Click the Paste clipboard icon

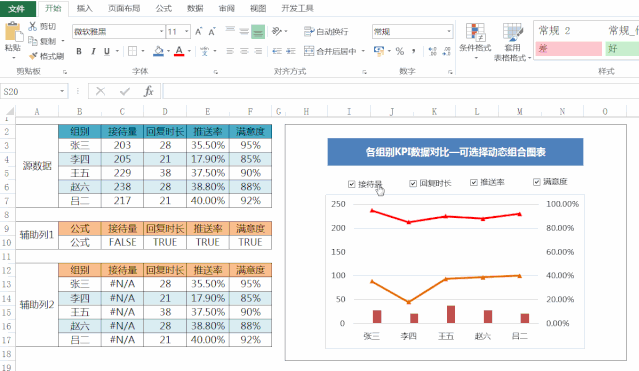click(x=13, y=32)
